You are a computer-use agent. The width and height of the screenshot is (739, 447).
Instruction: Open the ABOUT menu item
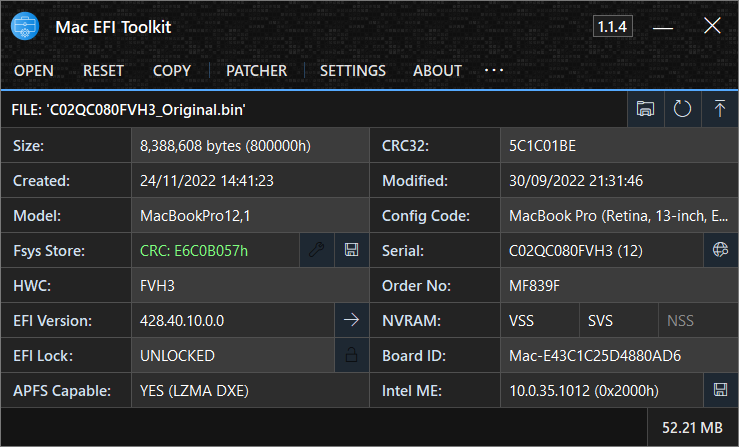[437, 71]
